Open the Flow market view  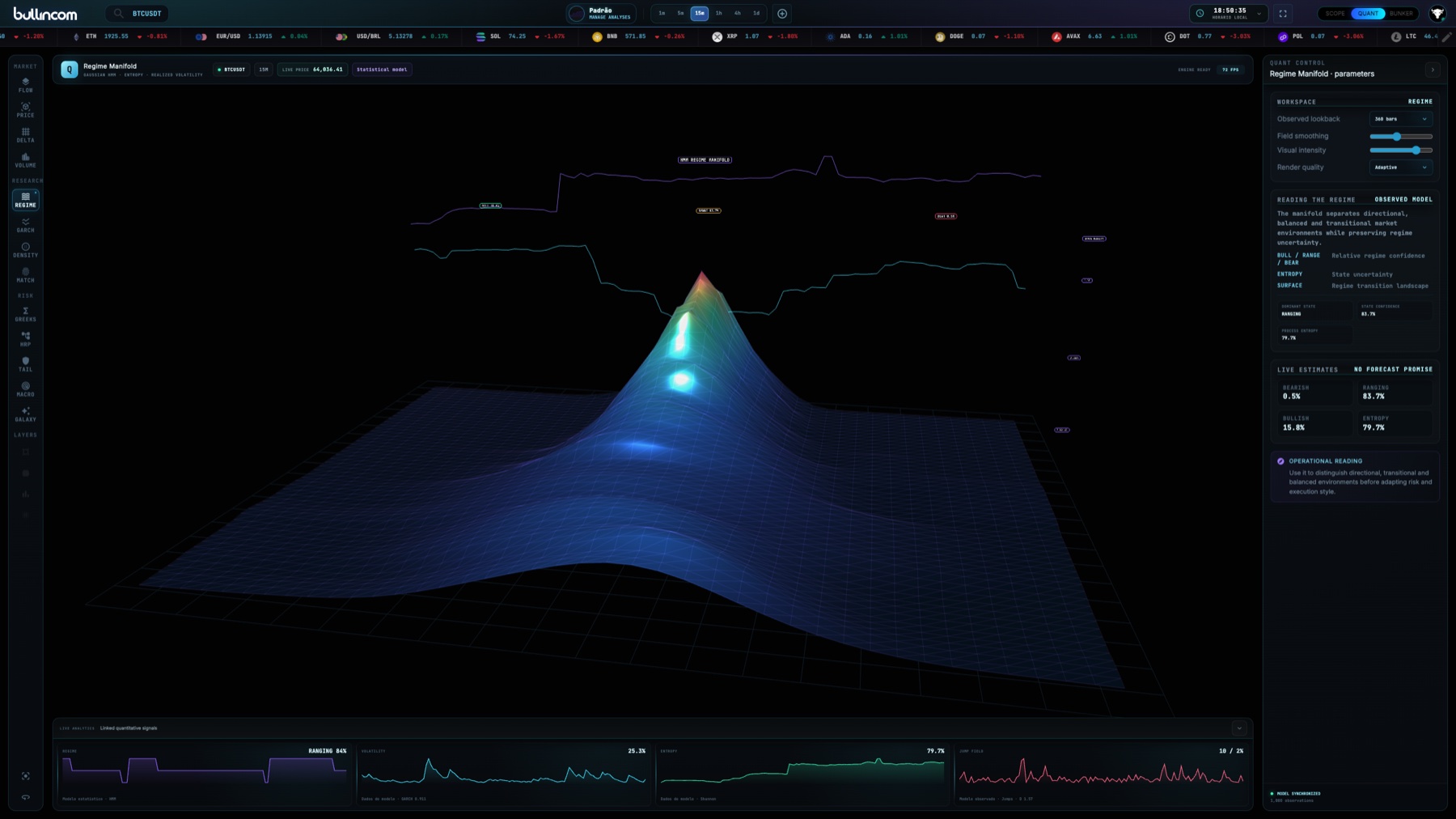[25, 85]
